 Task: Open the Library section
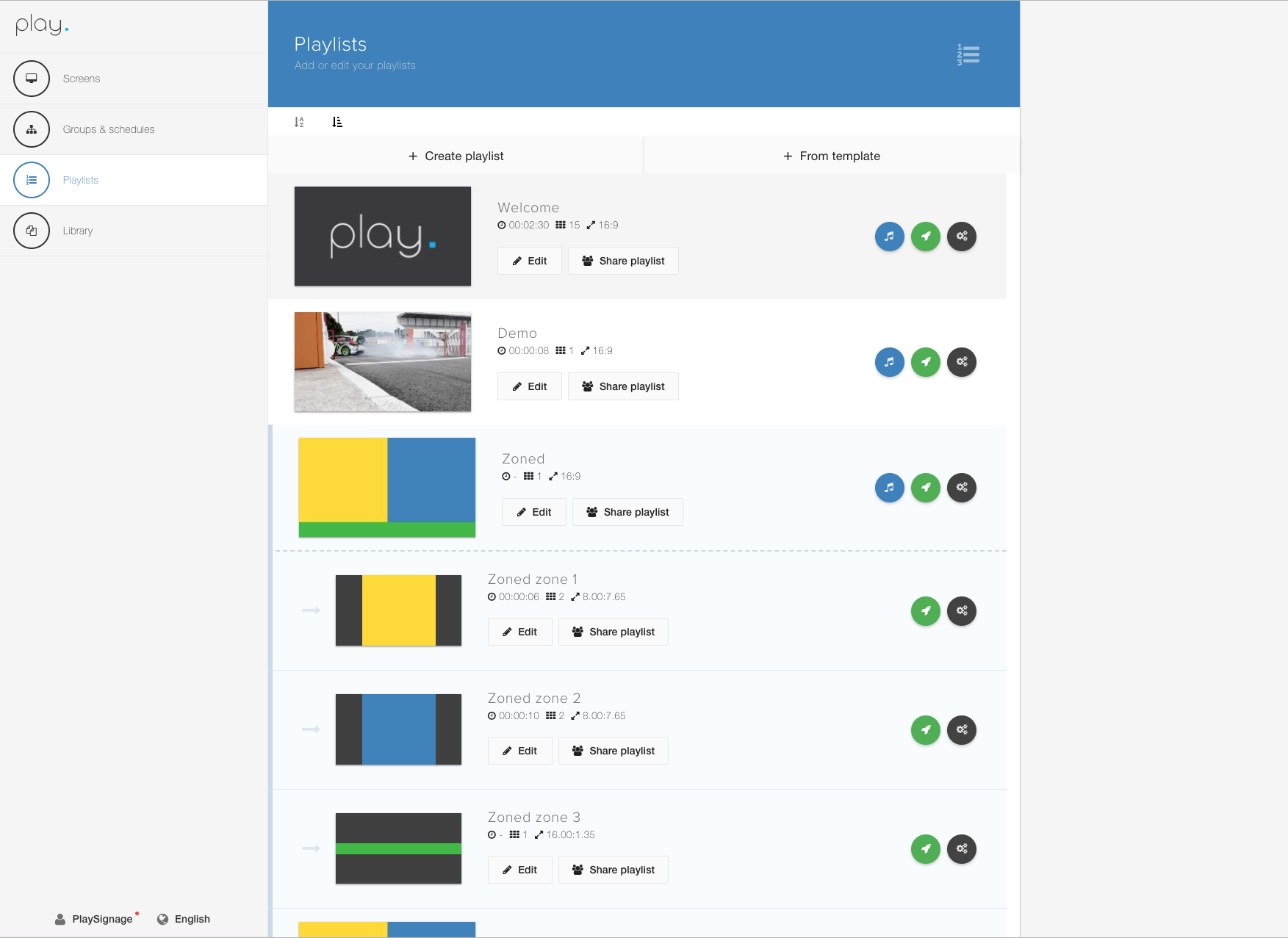coord(78,231)
